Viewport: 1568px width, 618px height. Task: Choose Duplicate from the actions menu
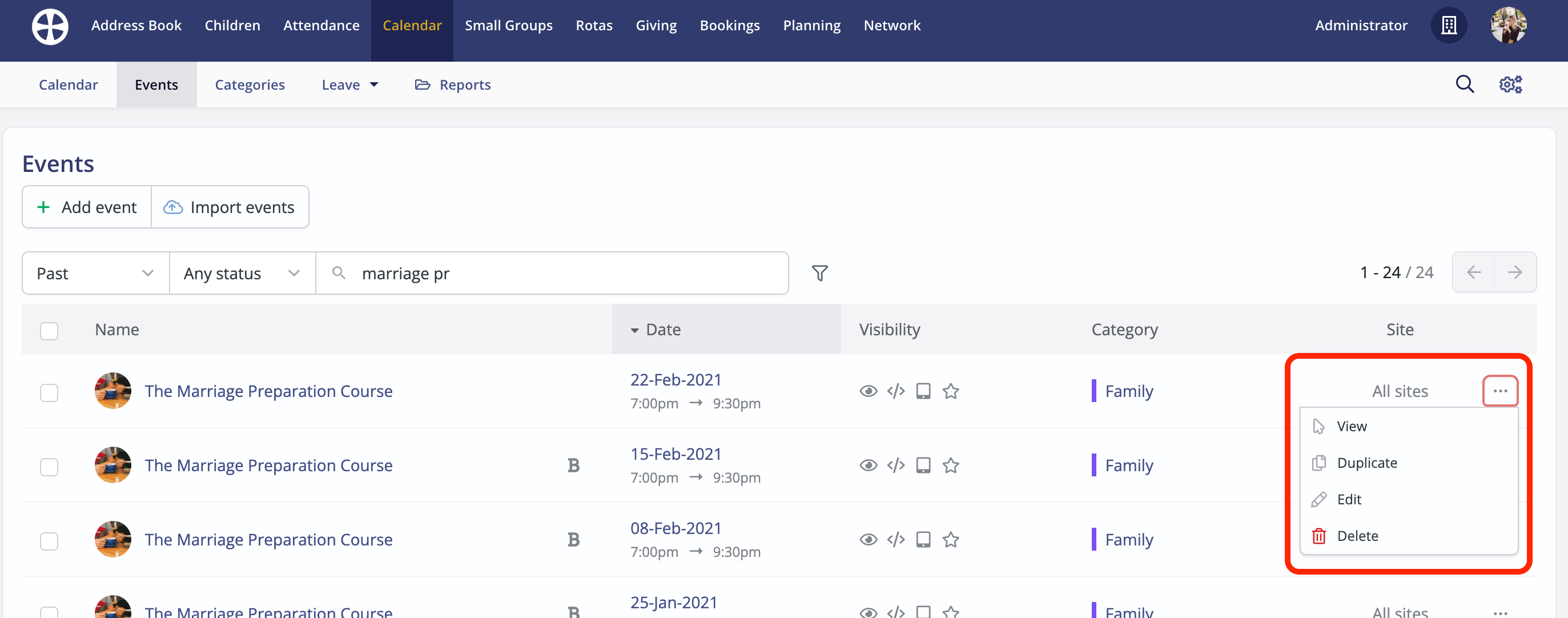coord(1366,463)
